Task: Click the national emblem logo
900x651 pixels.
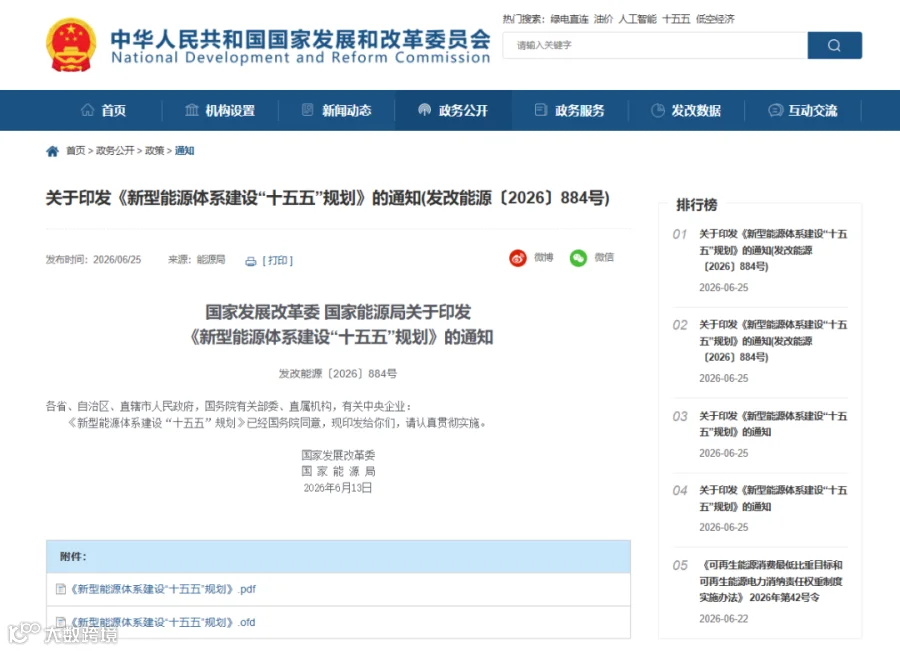Action: pyautogui.click(x=71, y=45)
